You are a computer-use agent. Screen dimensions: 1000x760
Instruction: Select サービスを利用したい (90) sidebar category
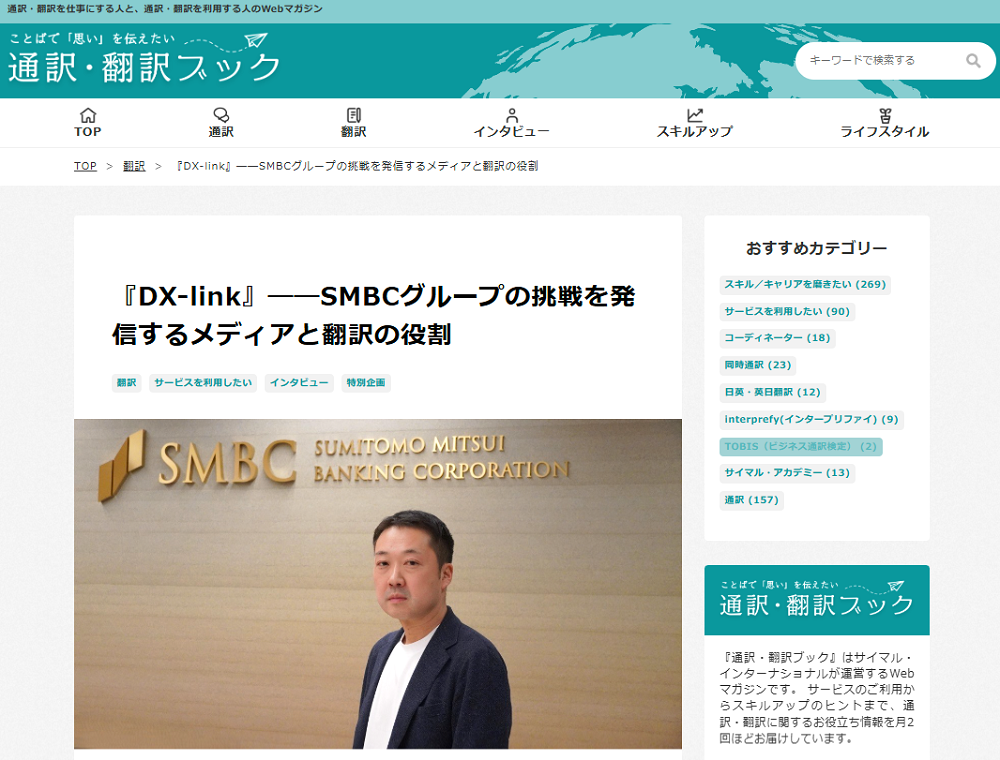tap(787, 311)
